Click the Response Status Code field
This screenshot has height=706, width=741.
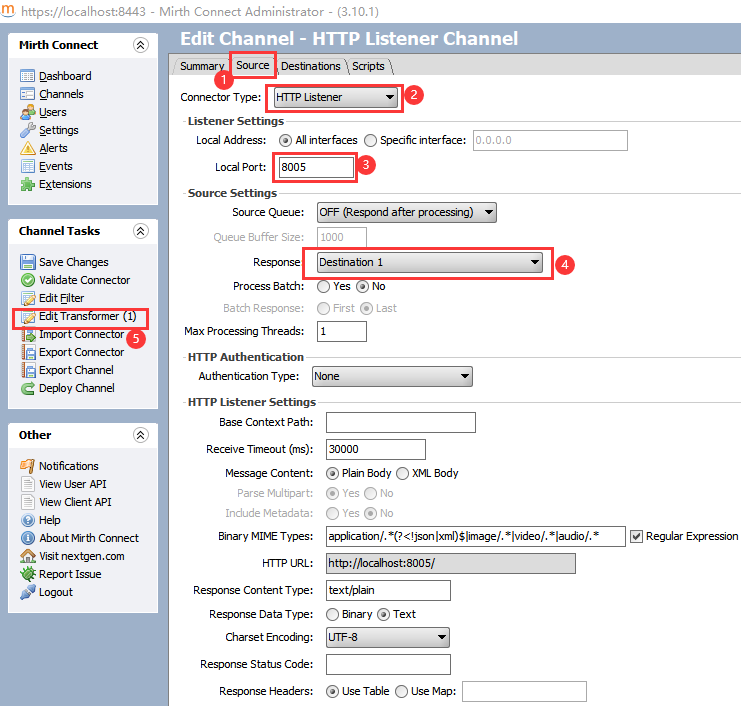coord(388,664)
